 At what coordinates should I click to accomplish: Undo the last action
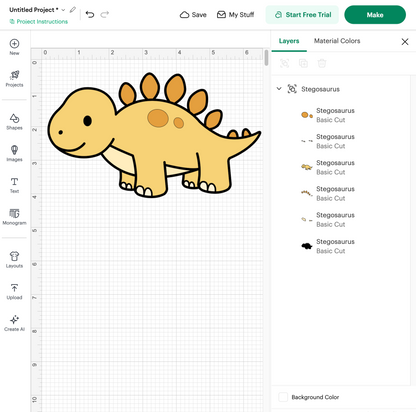[90, 14]
